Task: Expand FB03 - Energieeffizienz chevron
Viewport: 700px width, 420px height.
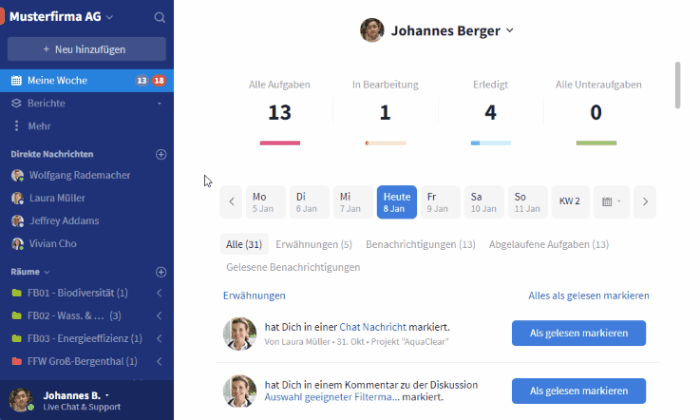Action: (159, 338)
